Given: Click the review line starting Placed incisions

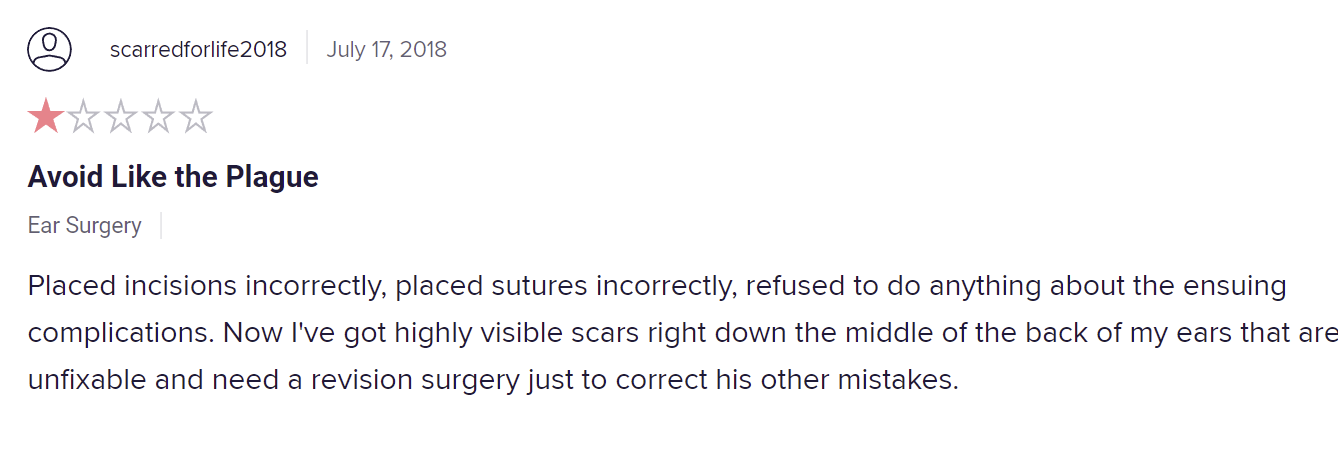Looking at the screenshot, I should pos(657,286).
